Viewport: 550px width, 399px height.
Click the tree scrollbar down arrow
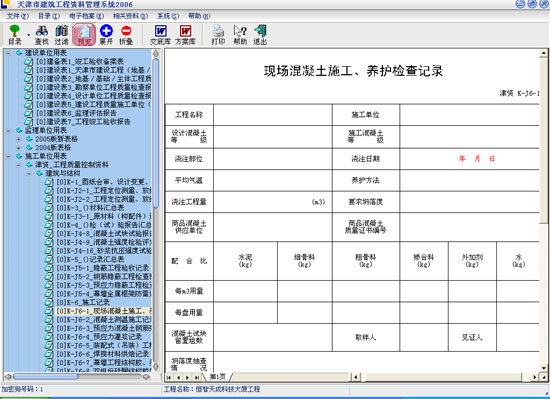click(156, 367)
